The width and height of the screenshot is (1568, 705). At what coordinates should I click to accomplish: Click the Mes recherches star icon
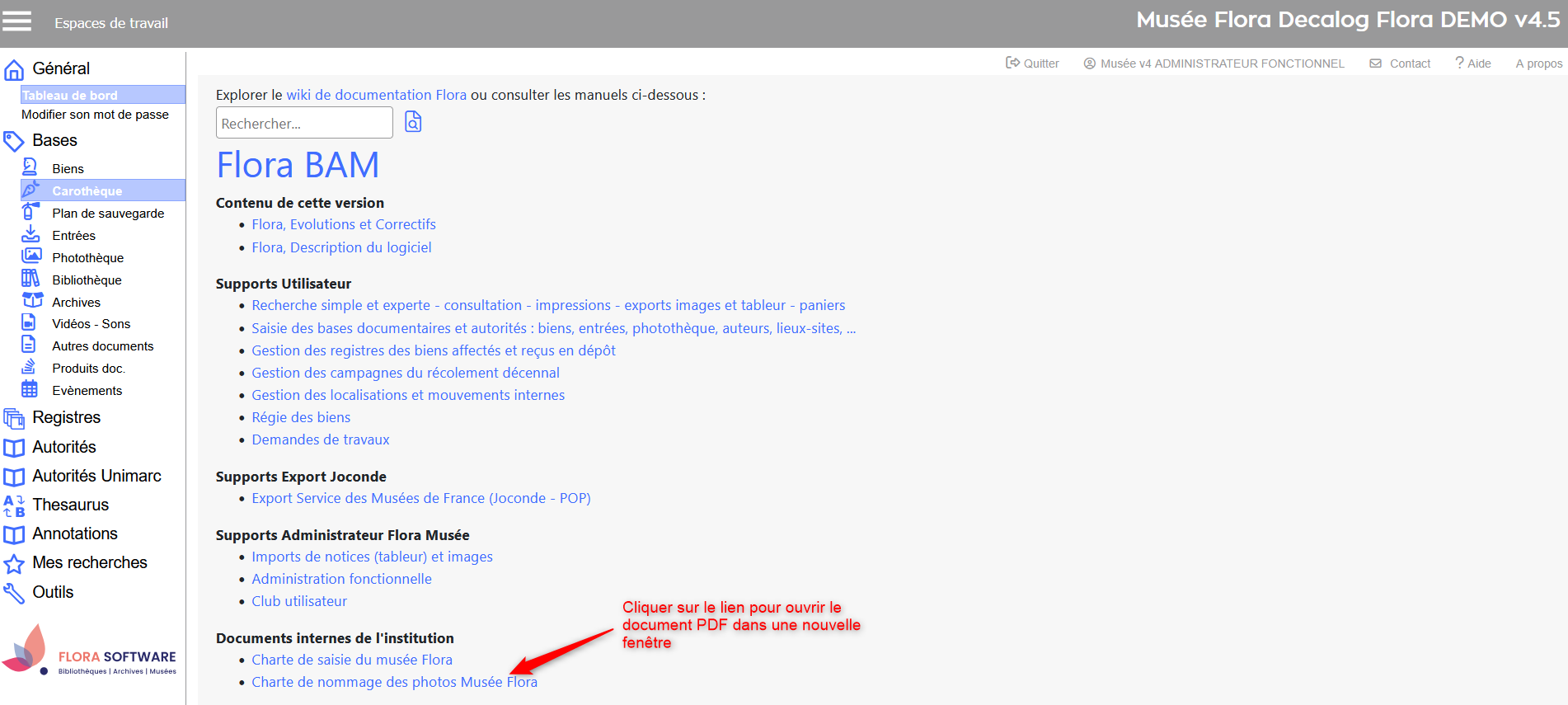[14, 564]
